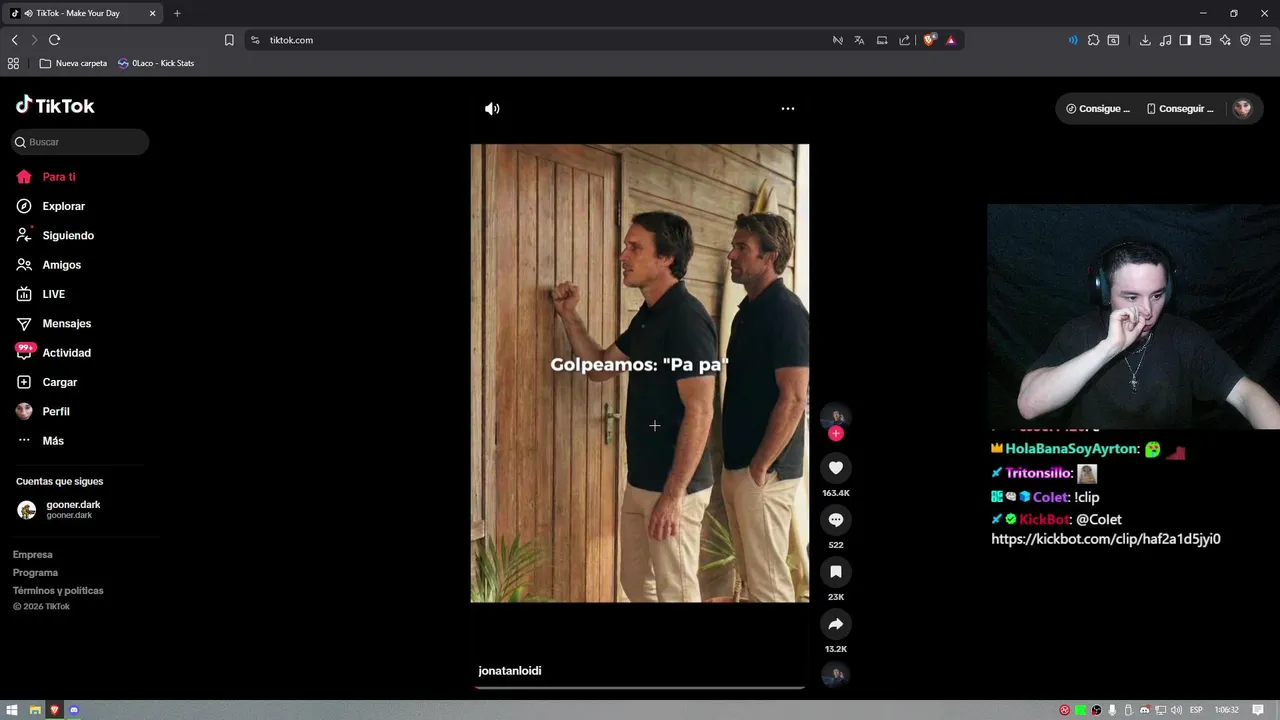Open the browser apps grid icon

tap(13, 63)
